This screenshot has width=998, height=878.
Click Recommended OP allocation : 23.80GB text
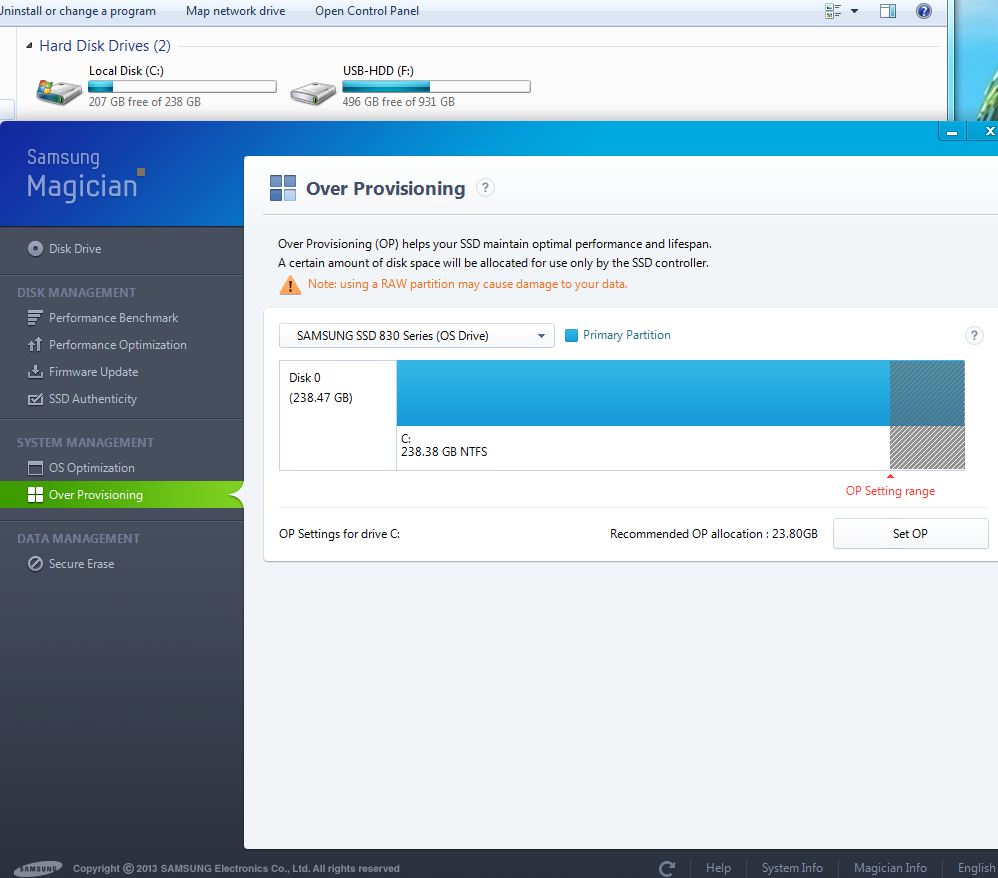click(713, 534)
